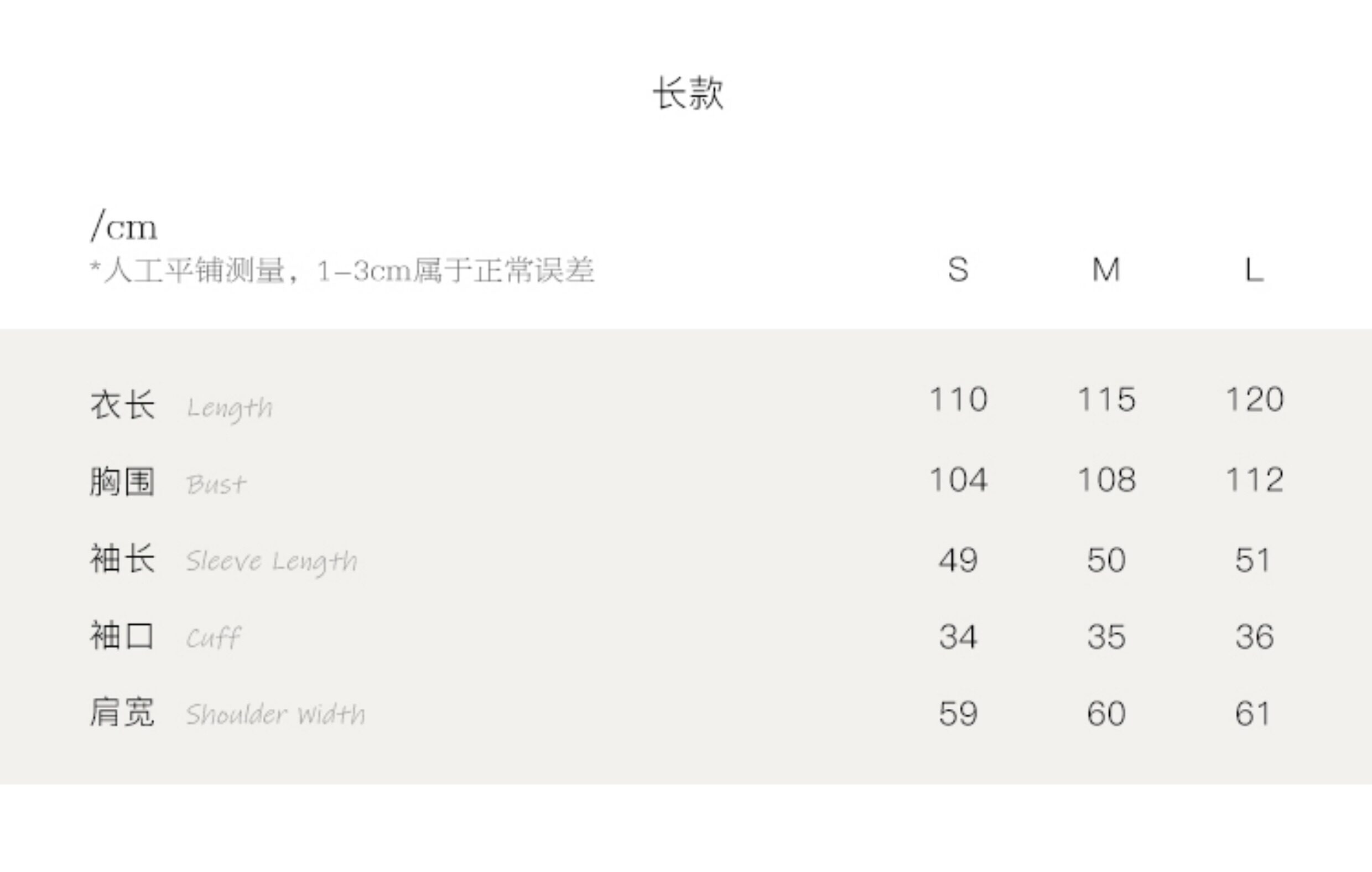The height and width of the screenshot is (872, 1372).
Task: Select the M size column header
Action: pos(1106,269)
